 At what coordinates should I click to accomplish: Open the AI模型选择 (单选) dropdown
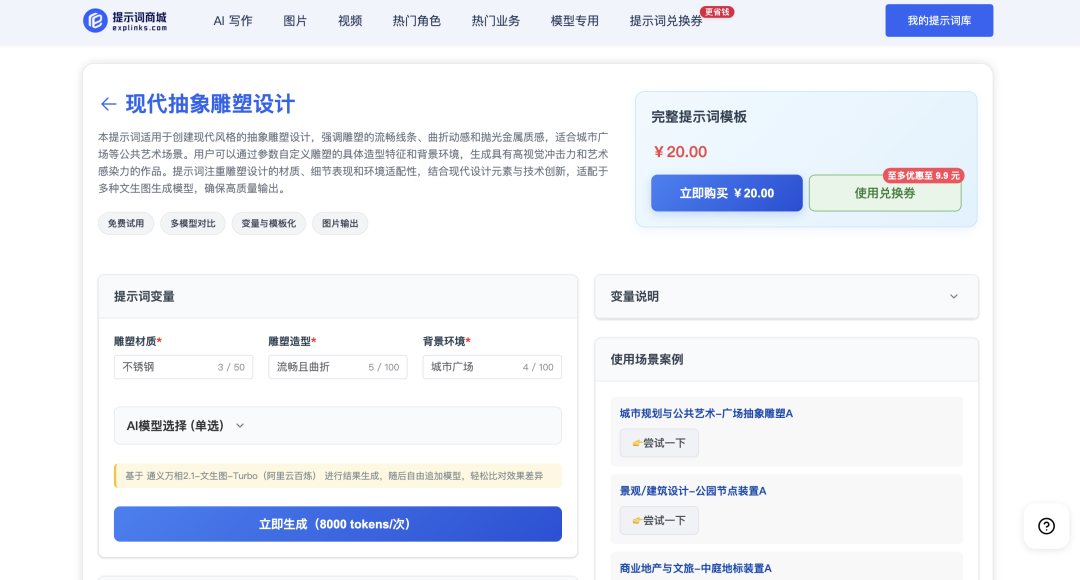[x=338, y=426]
